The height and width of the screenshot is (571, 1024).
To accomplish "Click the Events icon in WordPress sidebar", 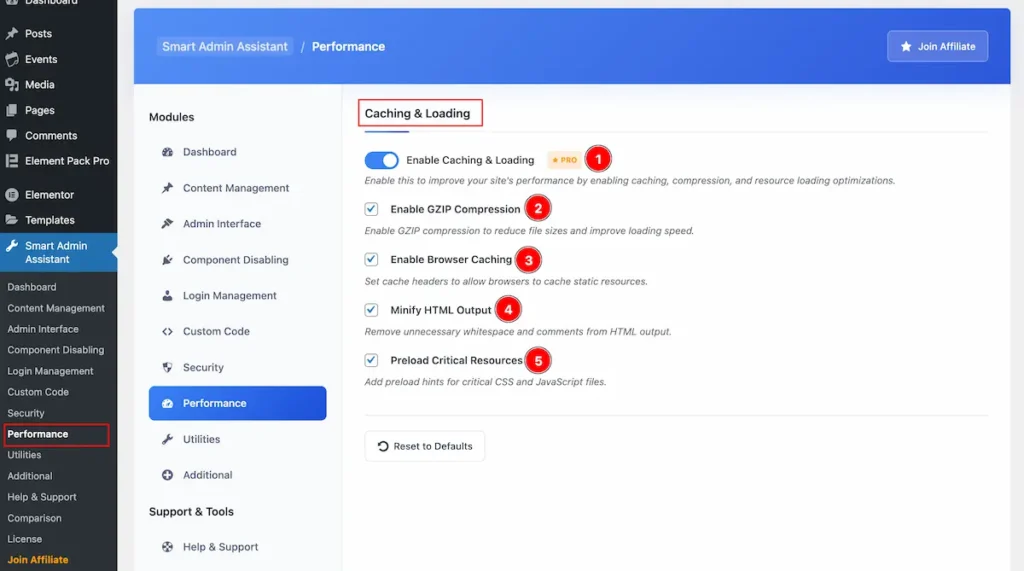I will (x=12, y=59).
